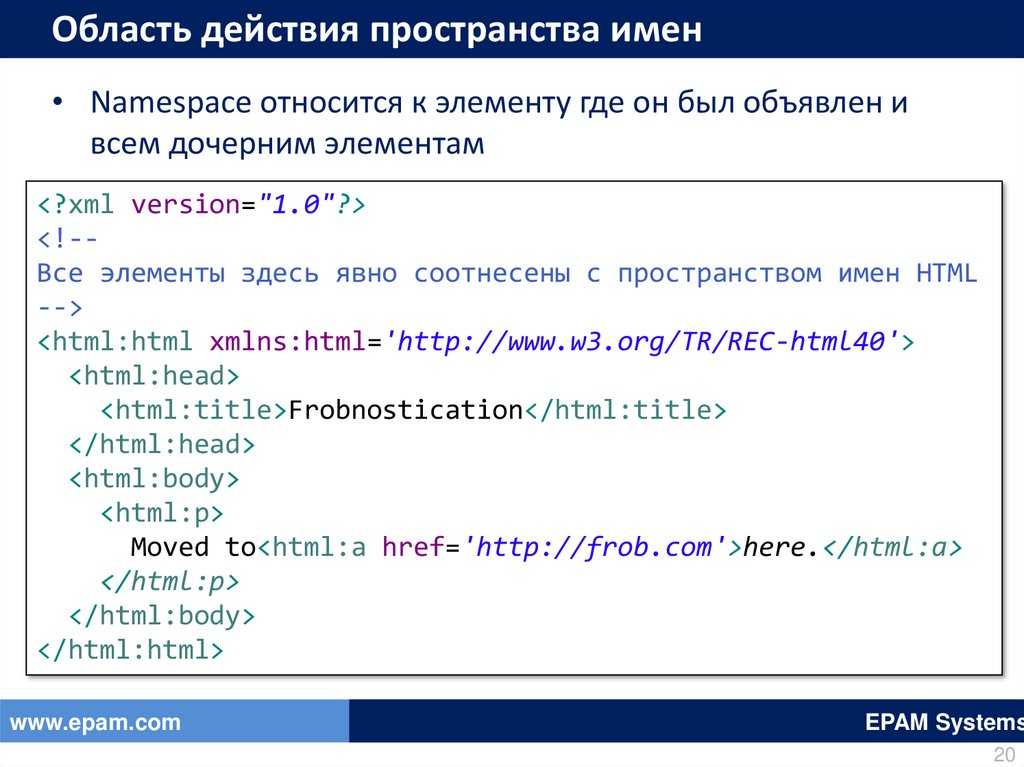Click the 'http://frob.com' href value
1024x767 pixels.
tap(594, 547)
